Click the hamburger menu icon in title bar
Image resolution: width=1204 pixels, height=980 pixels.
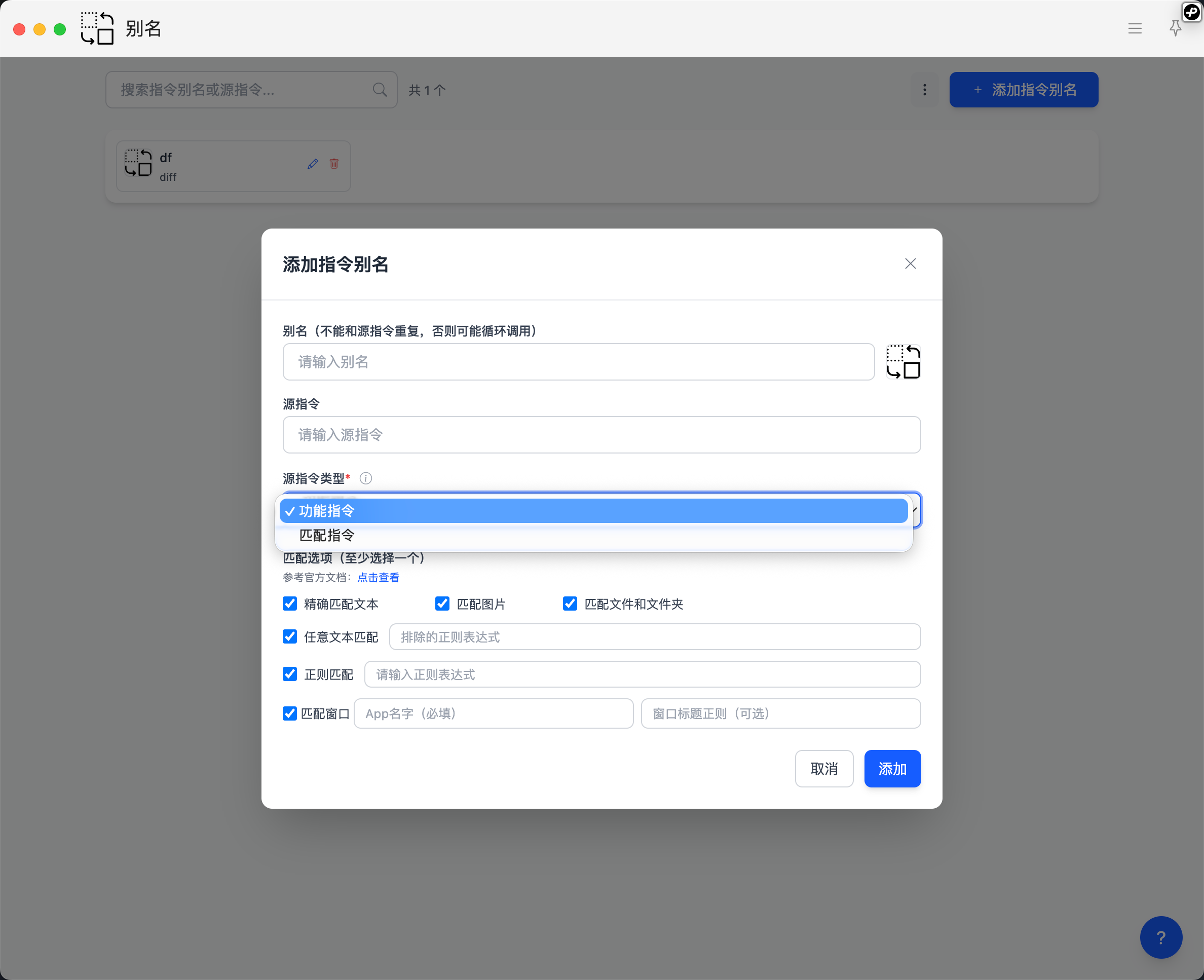coord(1135,28)
